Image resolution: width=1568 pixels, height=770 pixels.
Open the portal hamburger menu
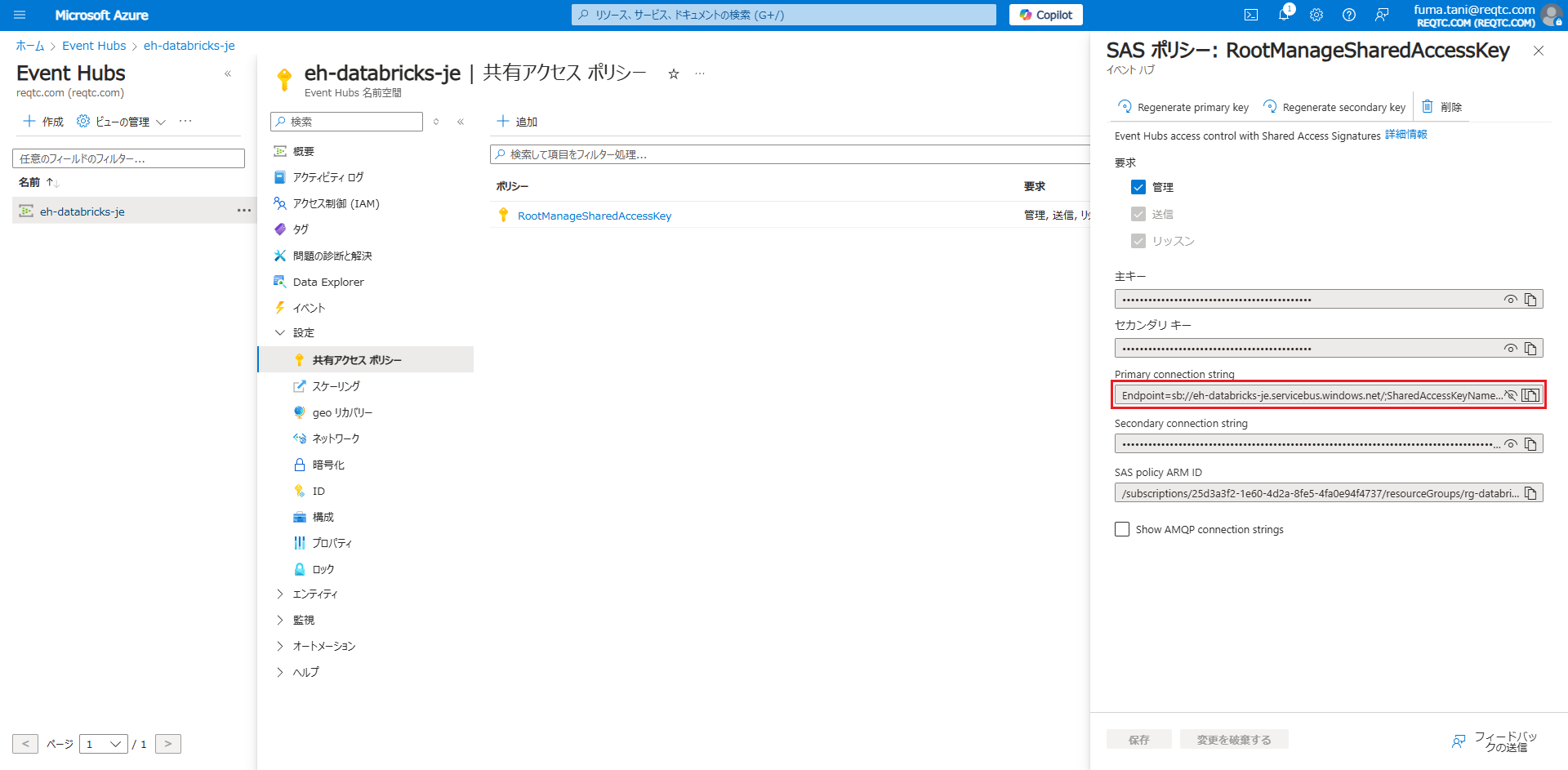pyautogui.click(x=20, y=15)
